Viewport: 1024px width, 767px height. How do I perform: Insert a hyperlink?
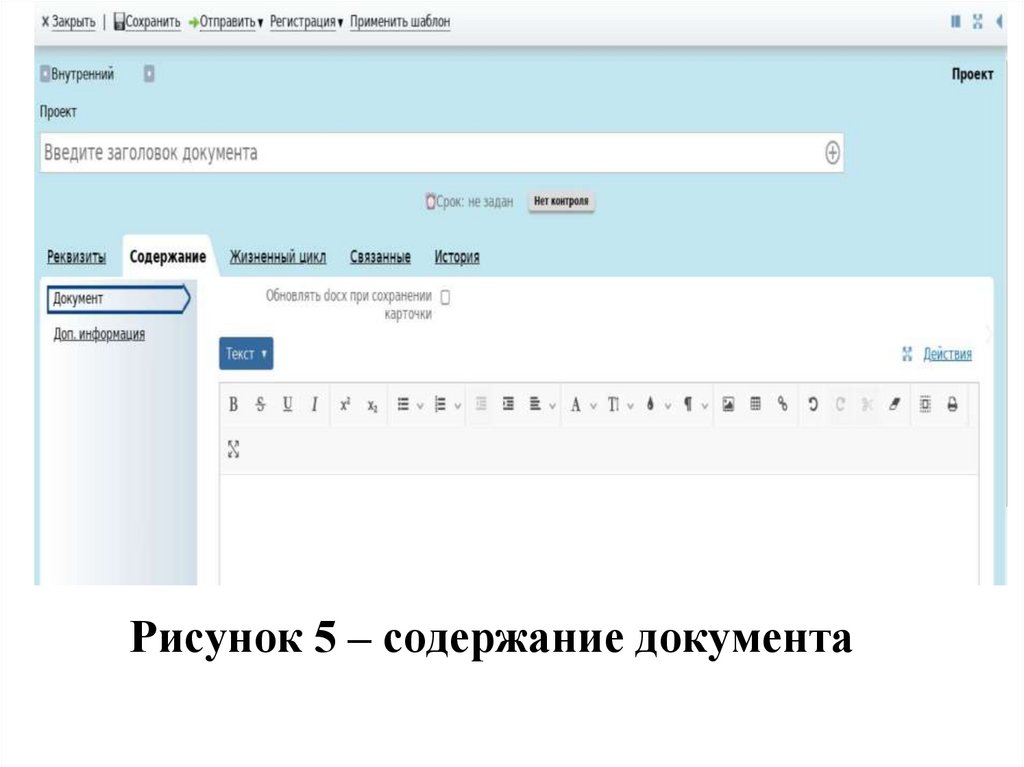pyautogui.click(x=782, y=404)
